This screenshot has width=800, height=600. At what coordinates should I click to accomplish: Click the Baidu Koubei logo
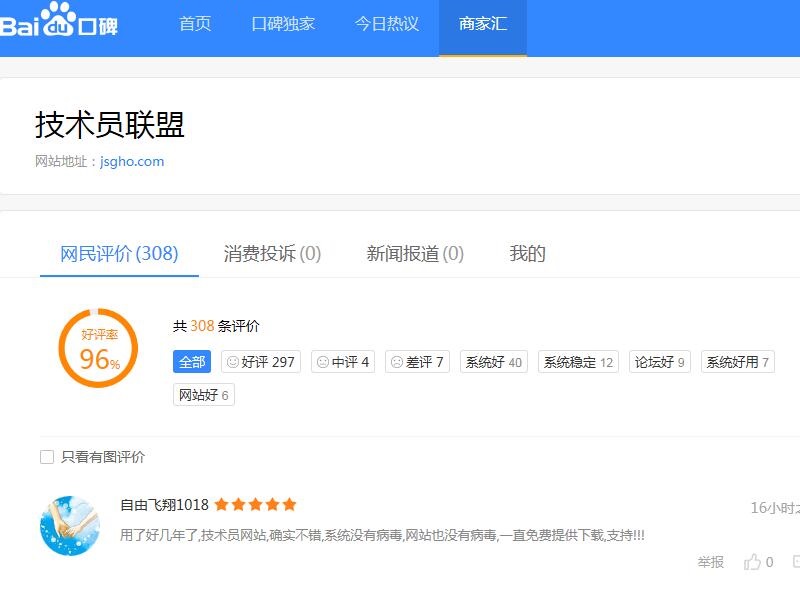coord(59,23)
